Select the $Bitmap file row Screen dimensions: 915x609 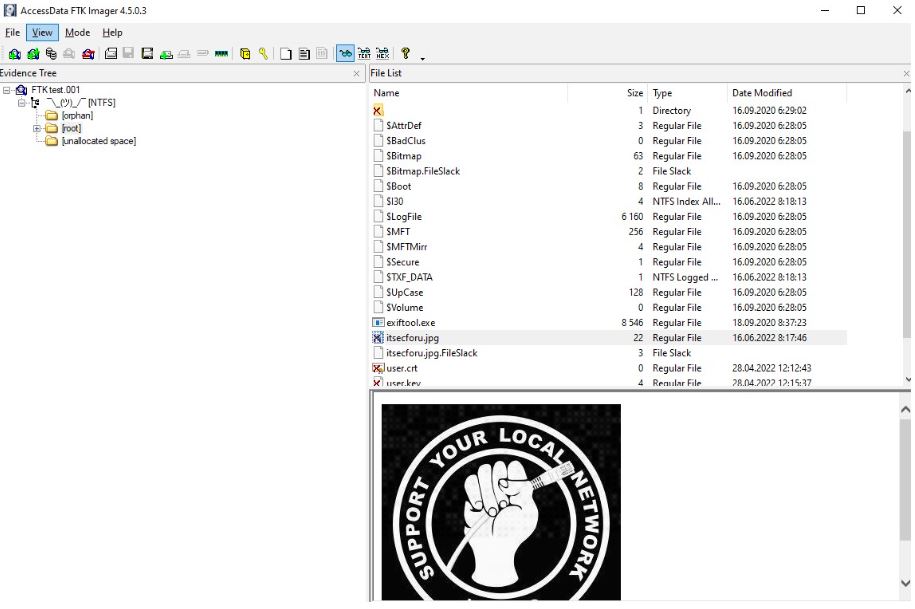pos(609,156)
